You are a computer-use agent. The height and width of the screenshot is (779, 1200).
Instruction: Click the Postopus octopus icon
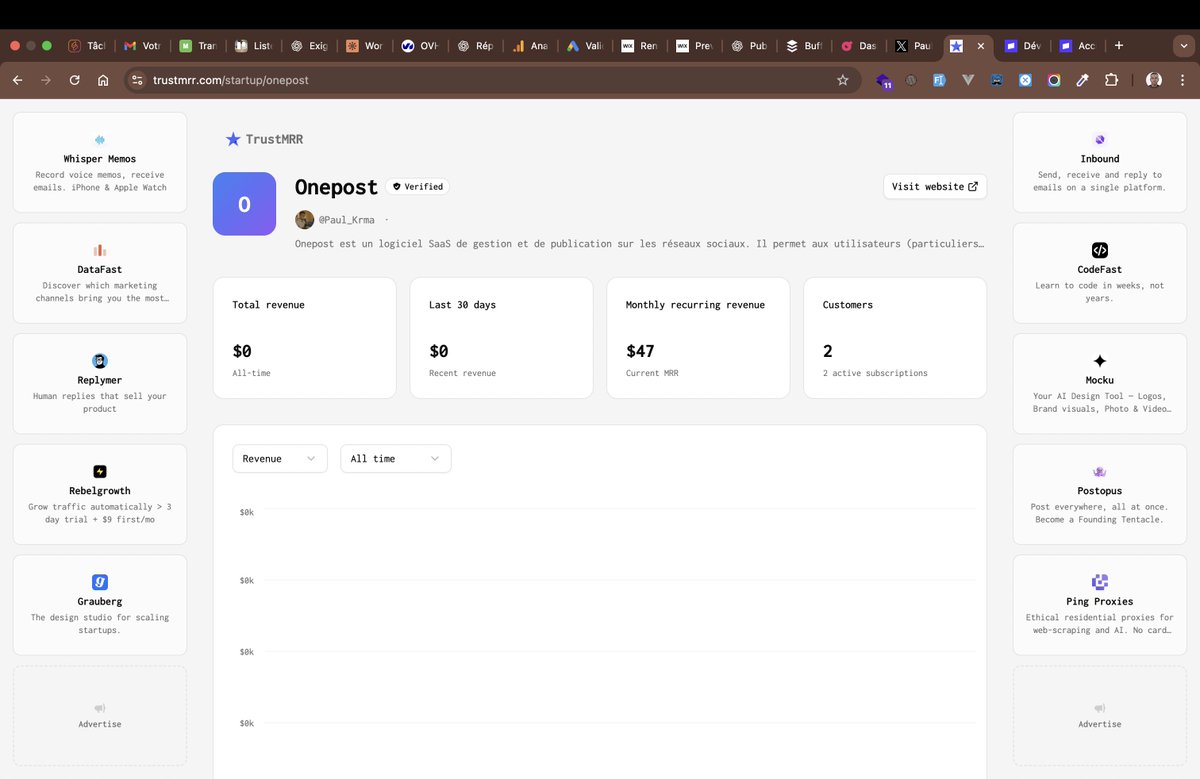click(x=1100, y=472)
